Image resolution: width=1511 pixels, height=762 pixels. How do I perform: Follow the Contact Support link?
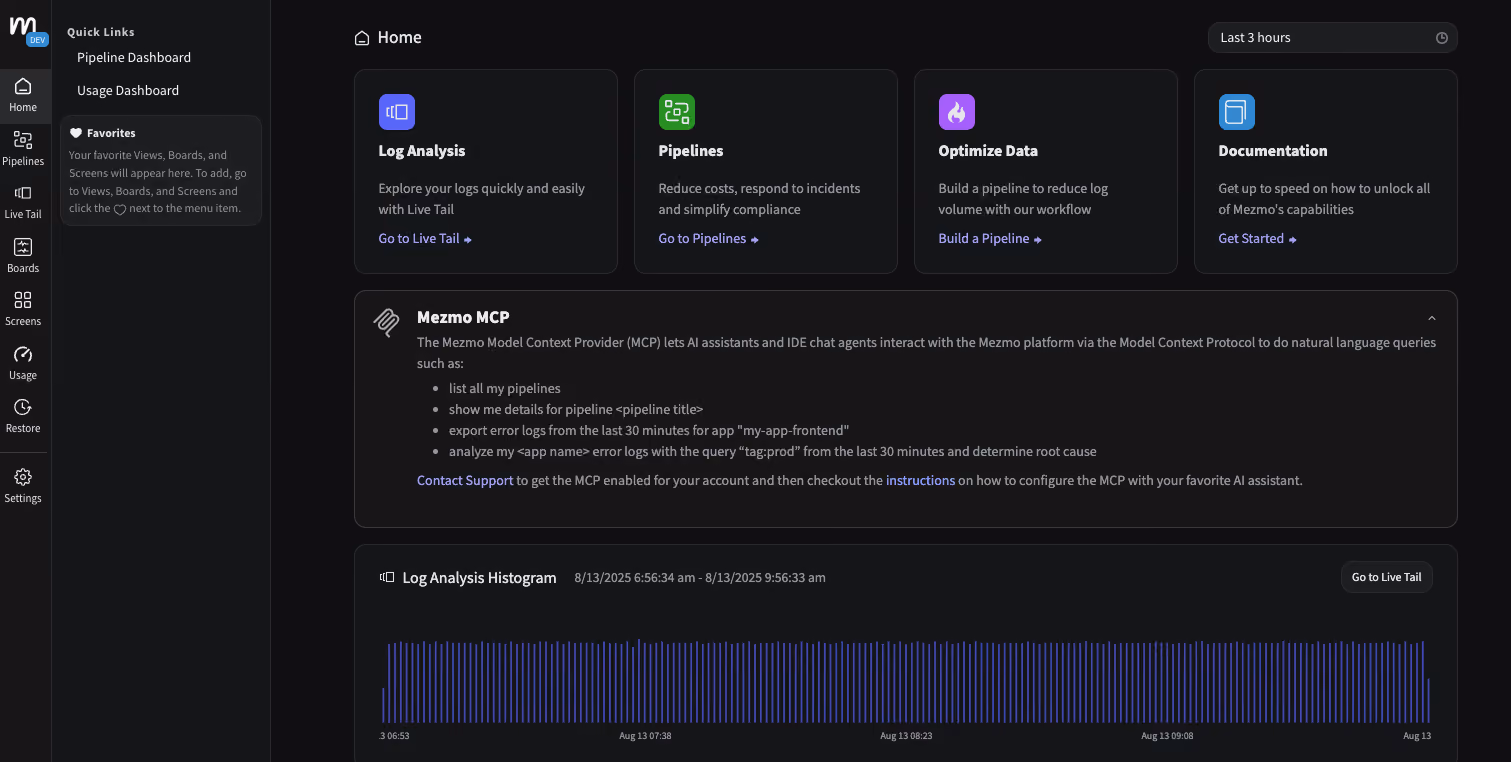(465, 480)
